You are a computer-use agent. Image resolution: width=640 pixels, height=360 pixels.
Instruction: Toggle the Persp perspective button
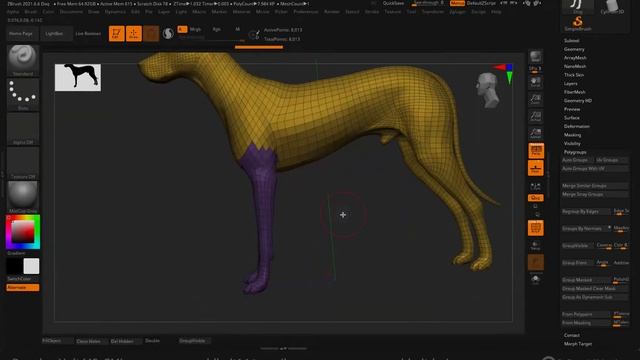536,151
